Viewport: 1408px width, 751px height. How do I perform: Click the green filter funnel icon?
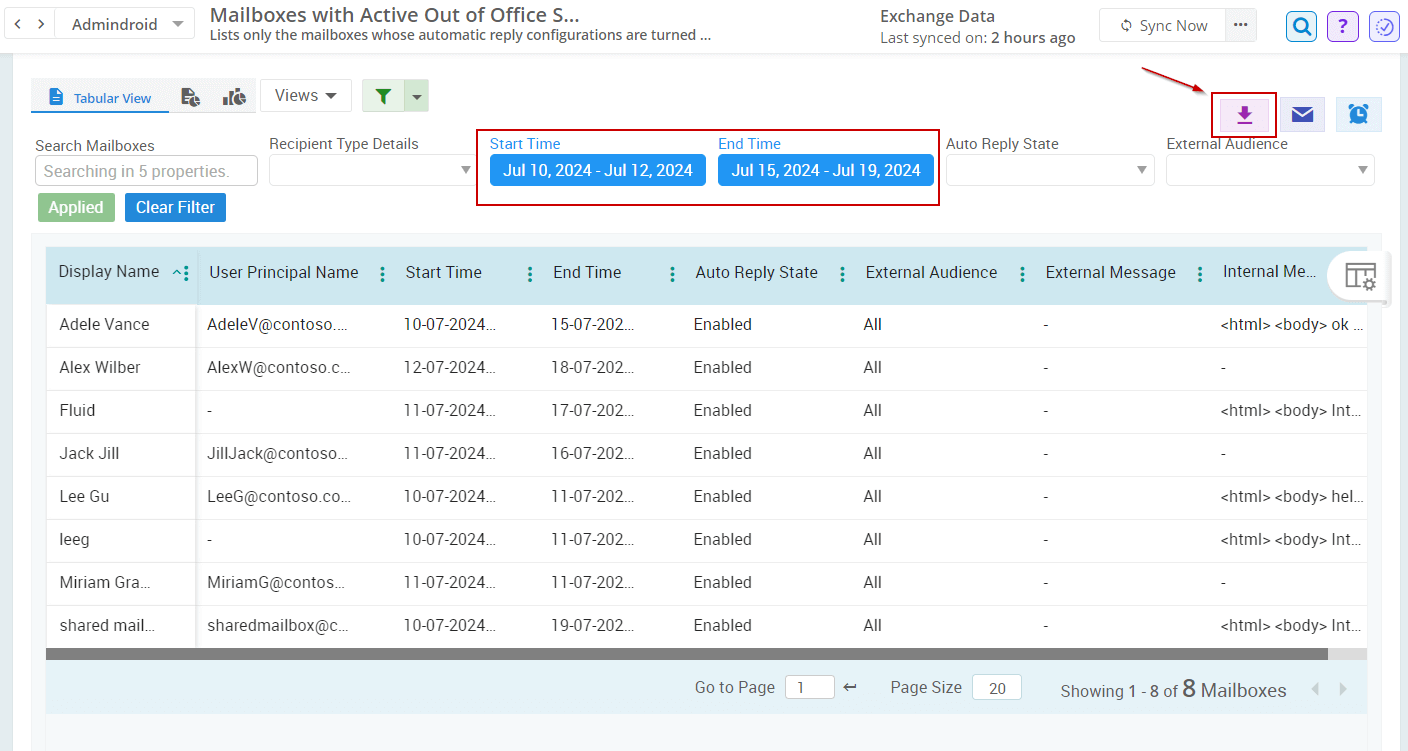(x=383, y=96)
